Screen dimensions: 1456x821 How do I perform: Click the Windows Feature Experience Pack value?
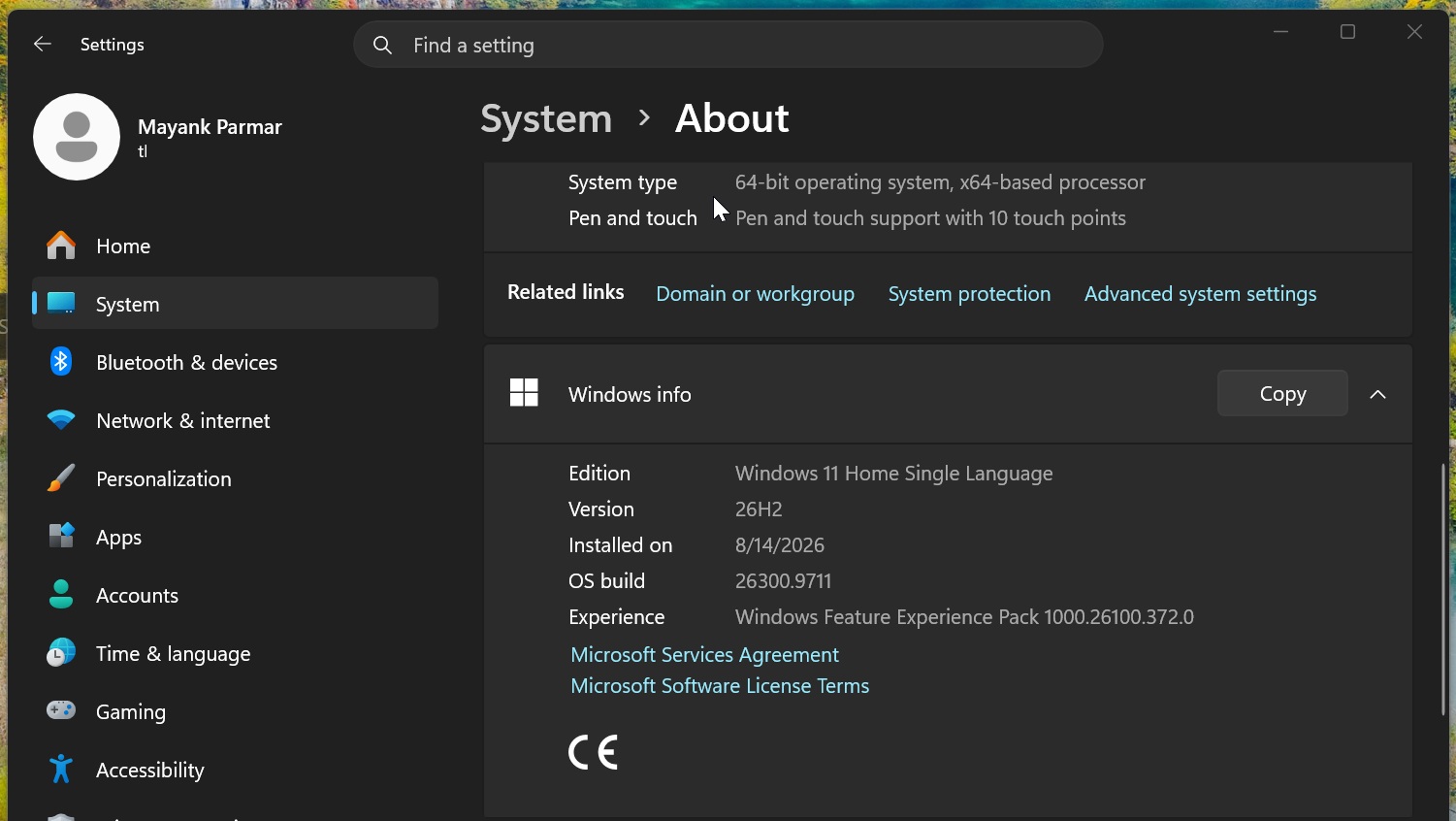pos(964,617)
